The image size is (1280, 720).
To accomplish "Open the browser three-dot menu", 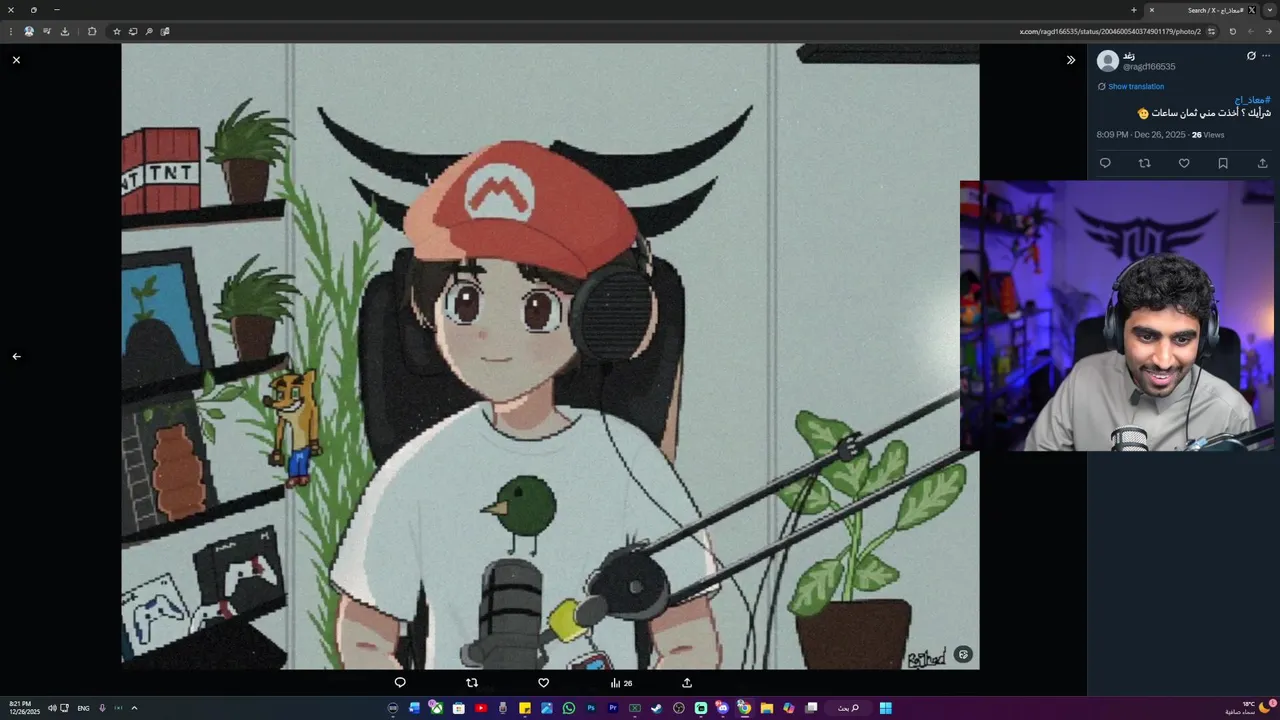I will coord(11,32).
